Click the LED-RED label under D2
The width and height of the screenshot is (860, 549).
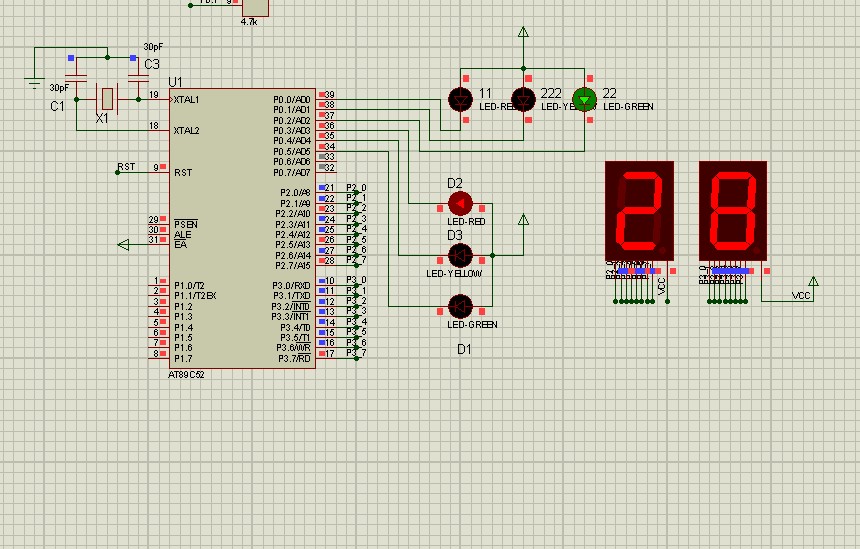pyautogui.click(x=466, y=222)
